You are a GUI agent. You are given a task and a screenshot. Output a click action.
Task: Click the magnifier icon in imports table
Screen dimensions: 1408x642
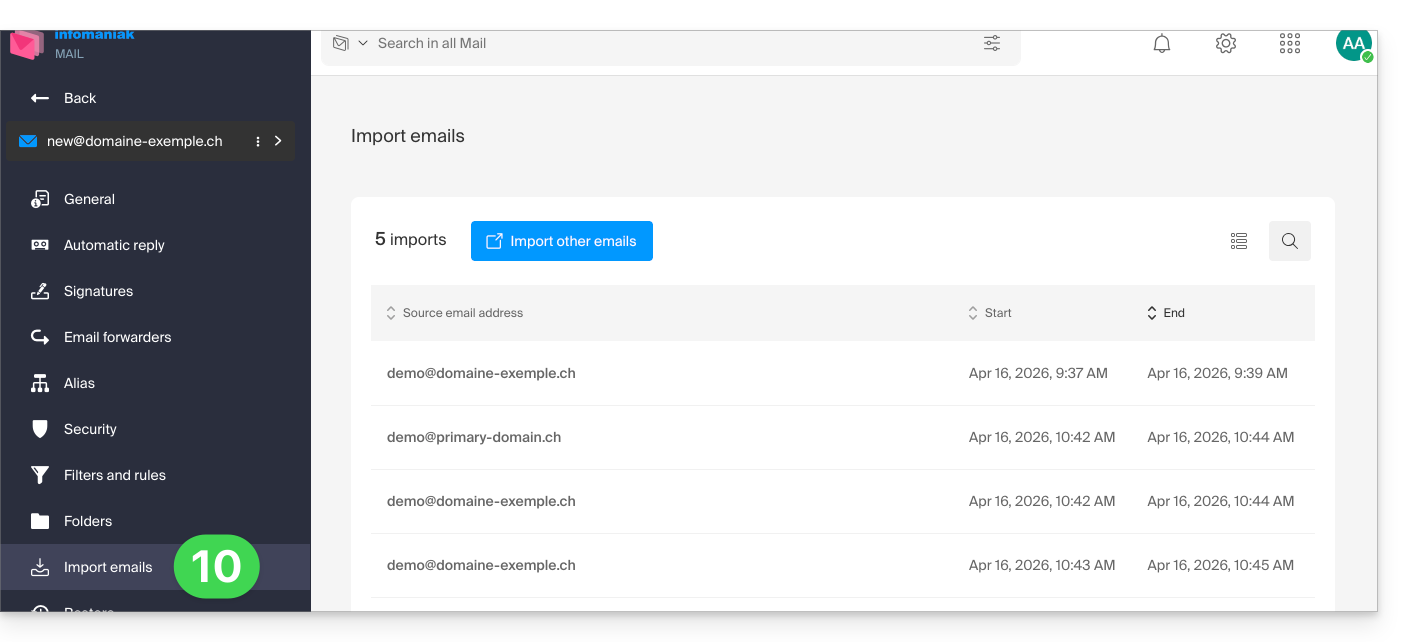pos(1290,241)
